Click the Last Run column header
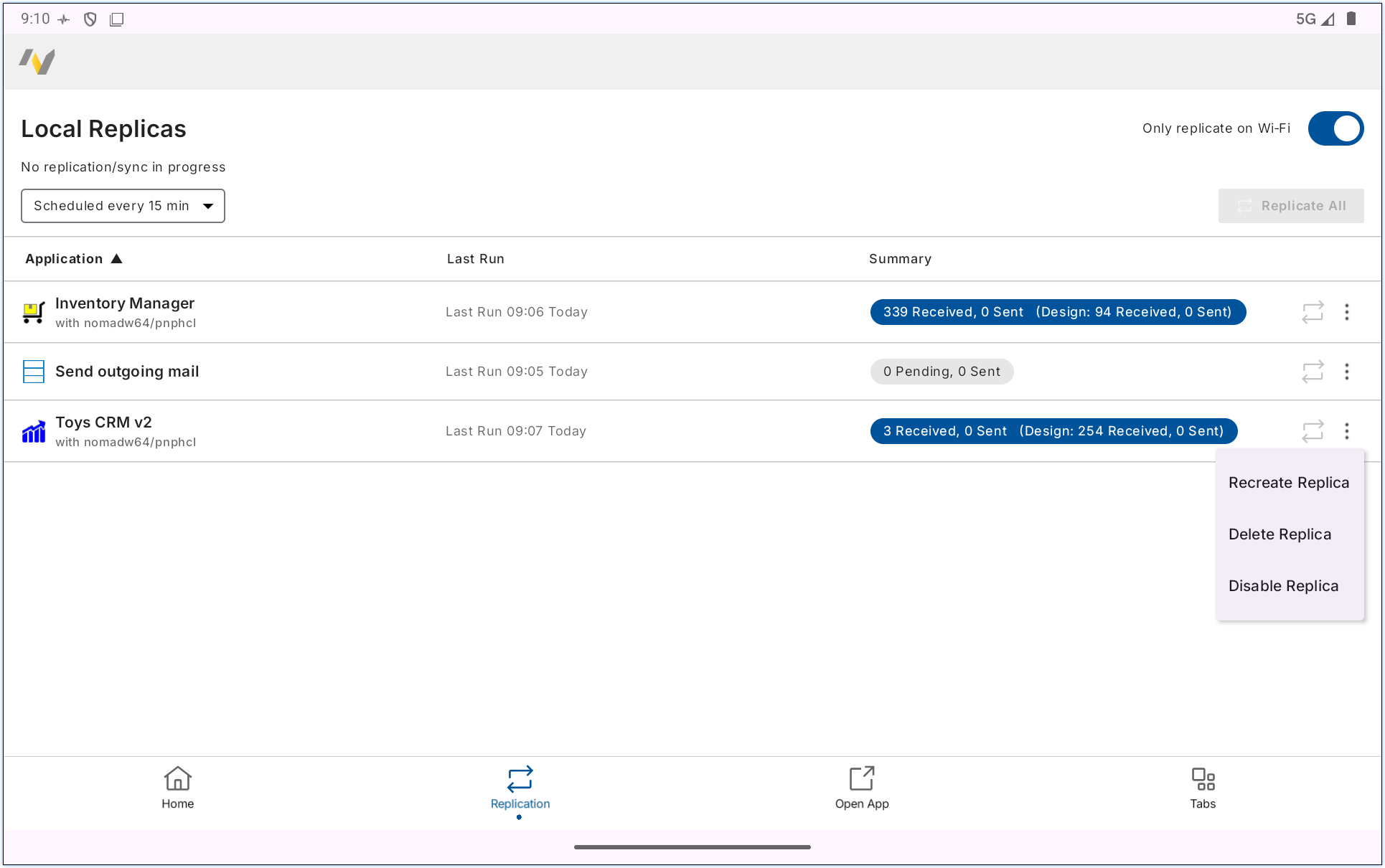 (476, 259)
